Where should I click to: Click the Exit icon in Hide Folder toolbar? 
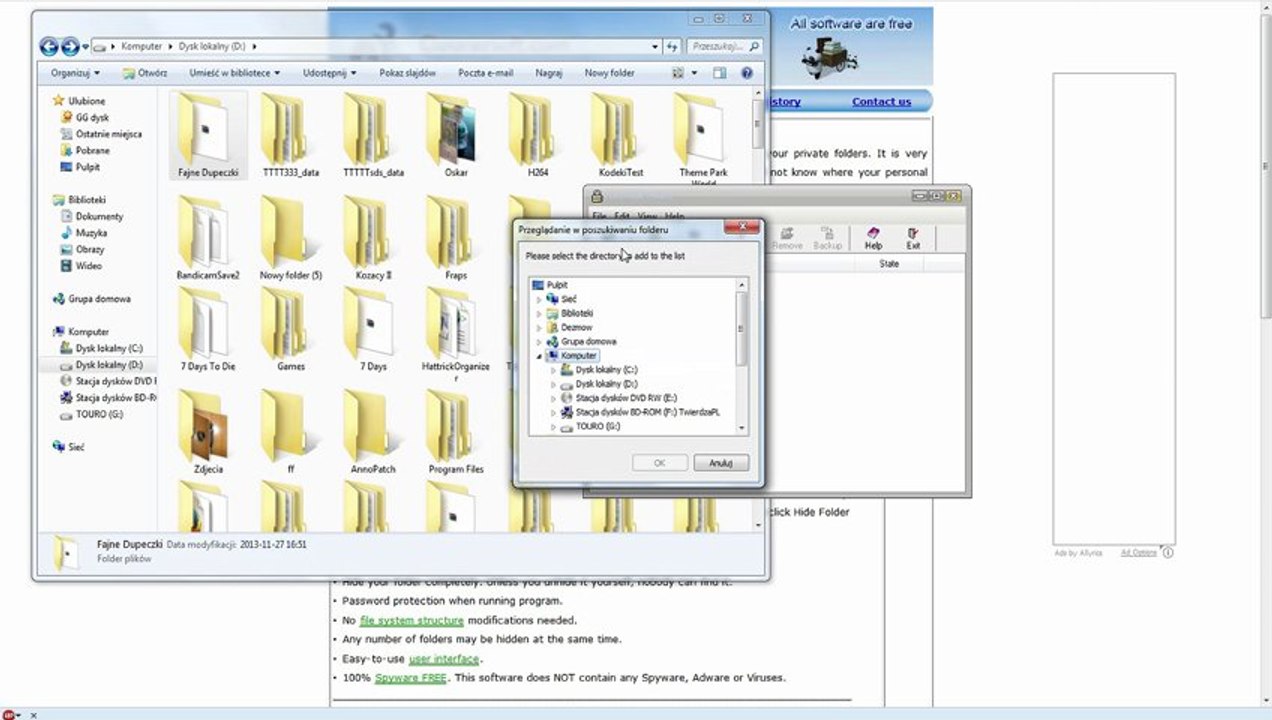913,238
